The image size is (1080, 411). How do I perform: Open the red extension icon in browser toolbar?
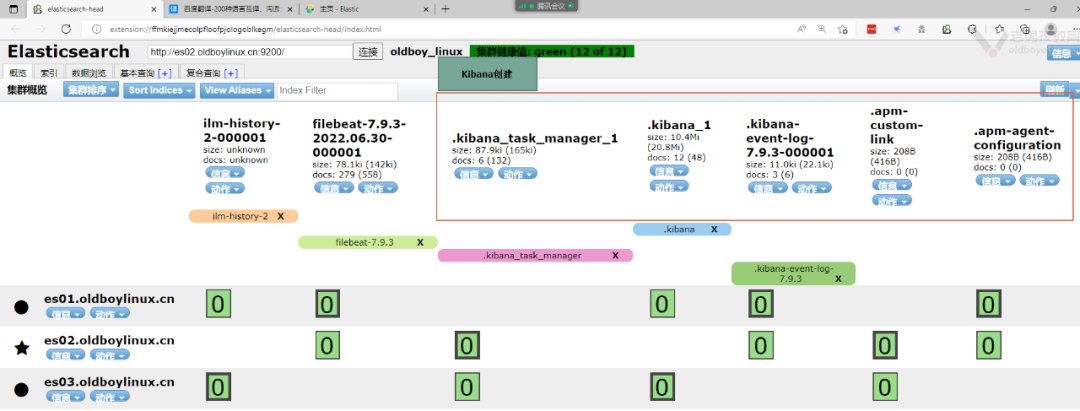tap(871, 29)
